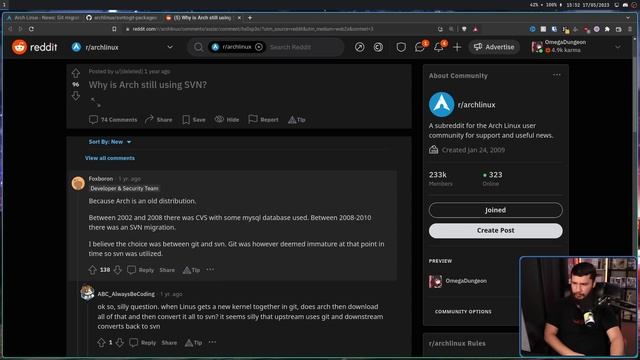Click the Create Post button
The height and width of the screenshot is (360, 640).
point(496,230)
